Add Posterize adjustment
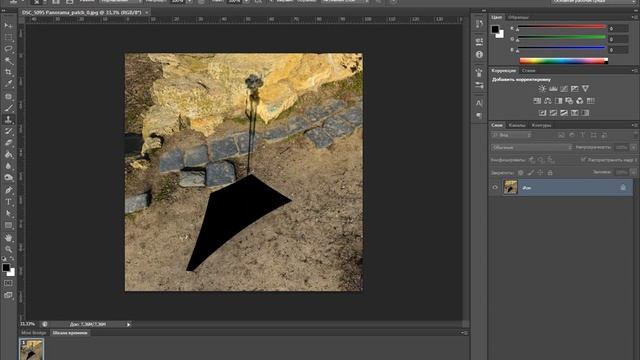Screen dimensions: 640x360 coord(553,113)
